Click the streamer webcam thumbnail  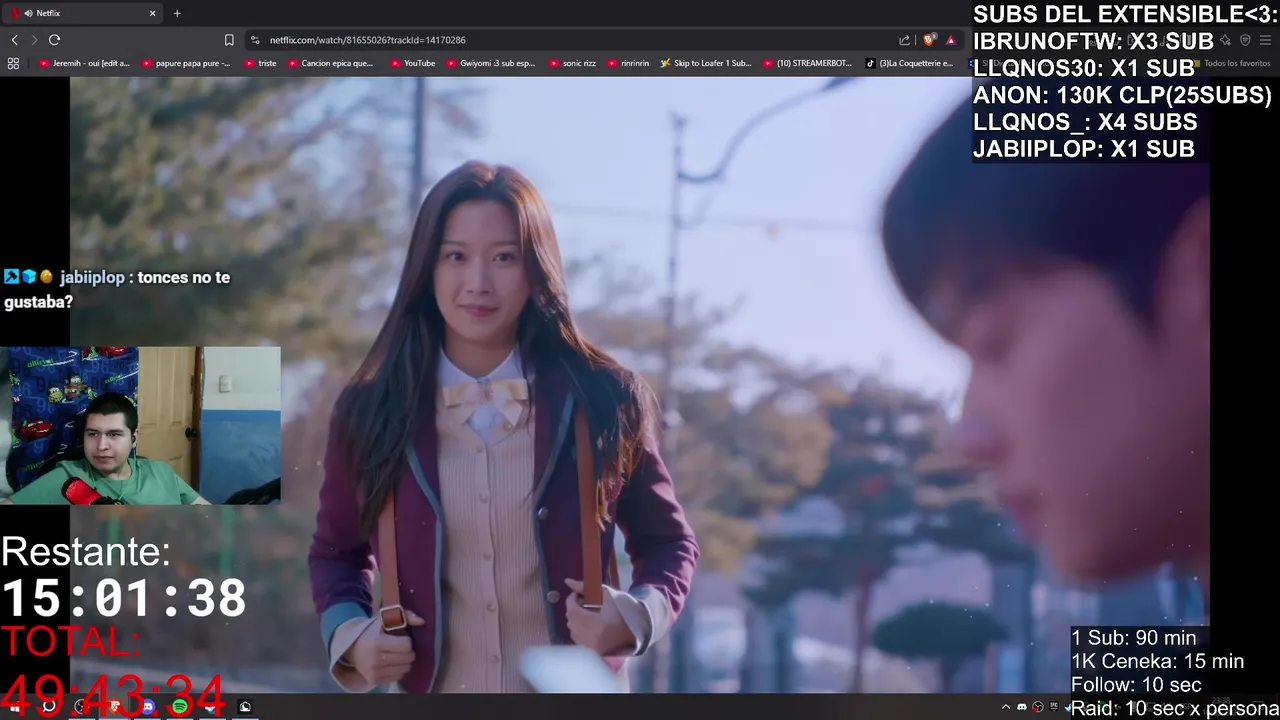pyautogui.click(x=140, y=425)
